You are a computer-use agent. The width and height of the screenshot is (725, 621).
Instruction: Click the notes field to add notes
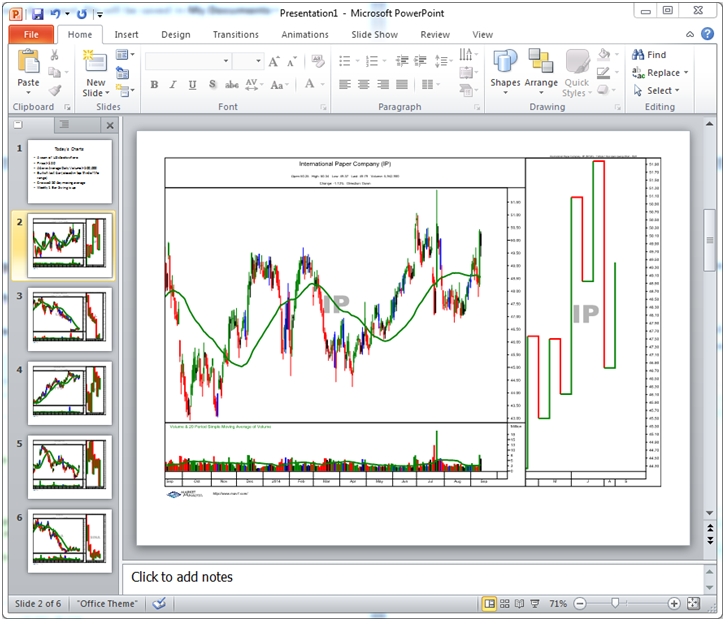(x=412, y=578)
